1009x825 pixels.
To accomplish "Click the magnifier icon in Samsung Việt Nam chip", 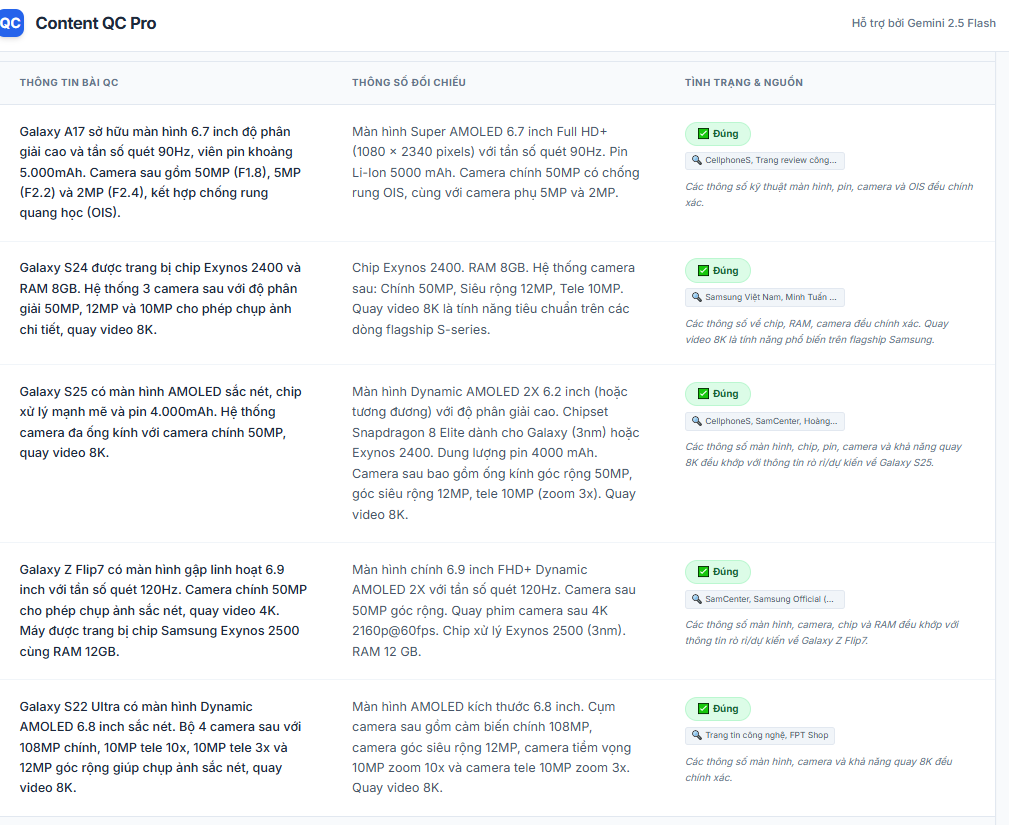I will pyautogui.click(x=696, y=297).
